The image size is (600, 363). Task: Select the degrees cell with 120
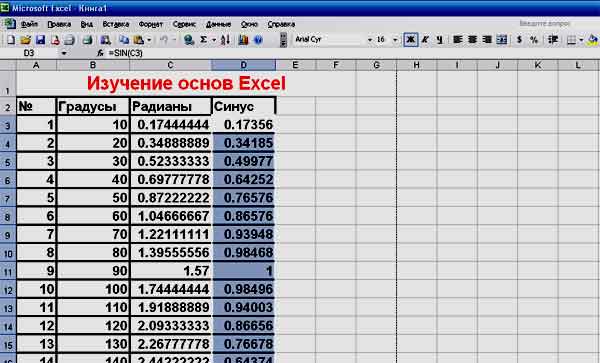(x=93, y=326)
